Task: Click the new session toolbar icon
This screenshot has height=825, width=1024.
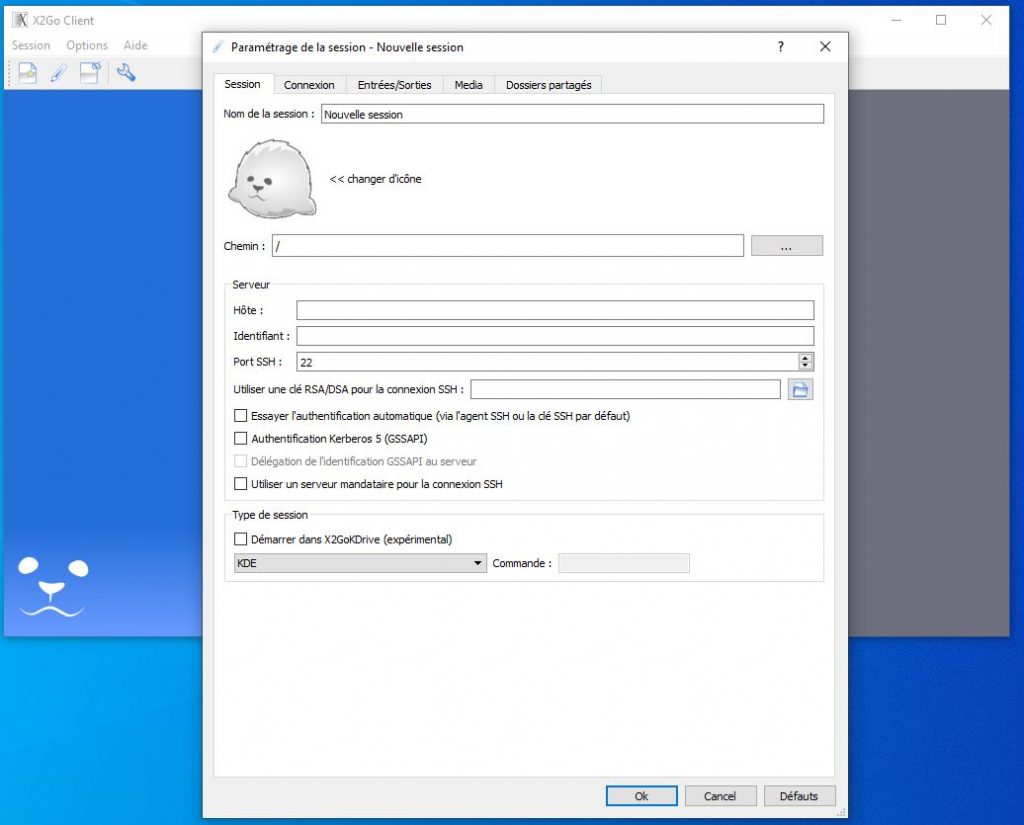Action: (28, 72)
